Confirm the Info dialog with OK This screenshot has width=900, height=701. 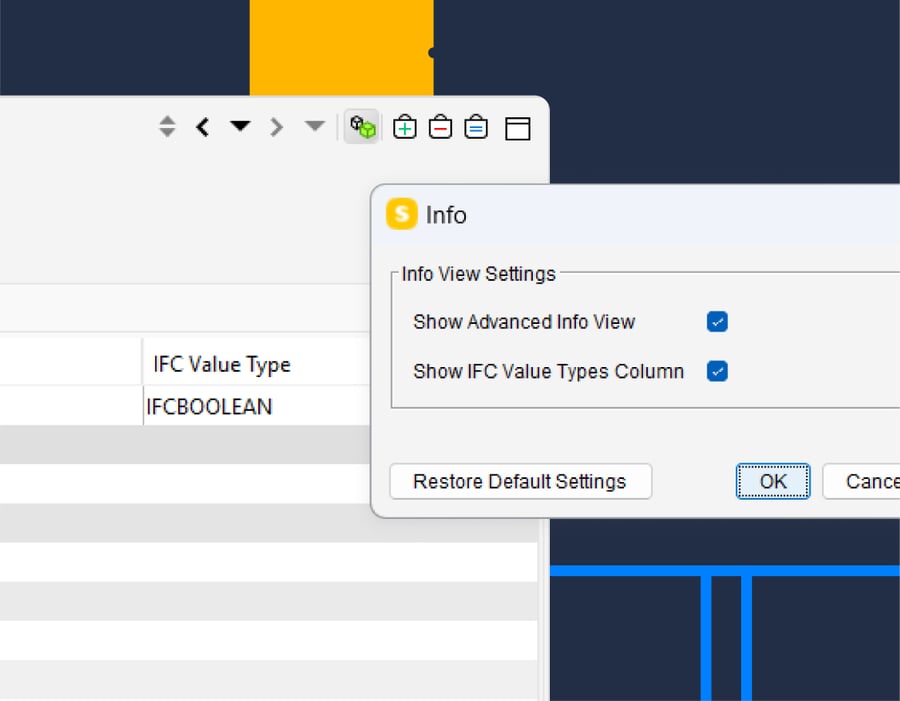(x=773, y=481)
